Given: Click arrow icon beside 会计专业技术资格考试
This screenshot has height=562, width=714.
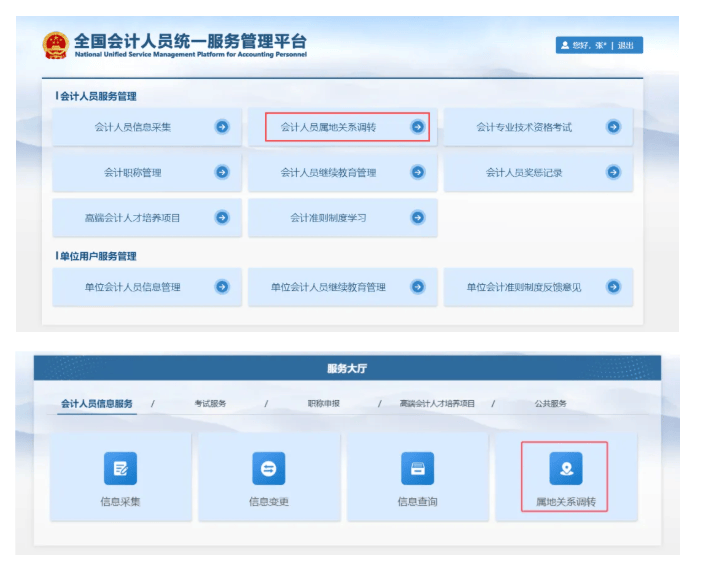Looking at the screenshot, I should click(613, 127).
